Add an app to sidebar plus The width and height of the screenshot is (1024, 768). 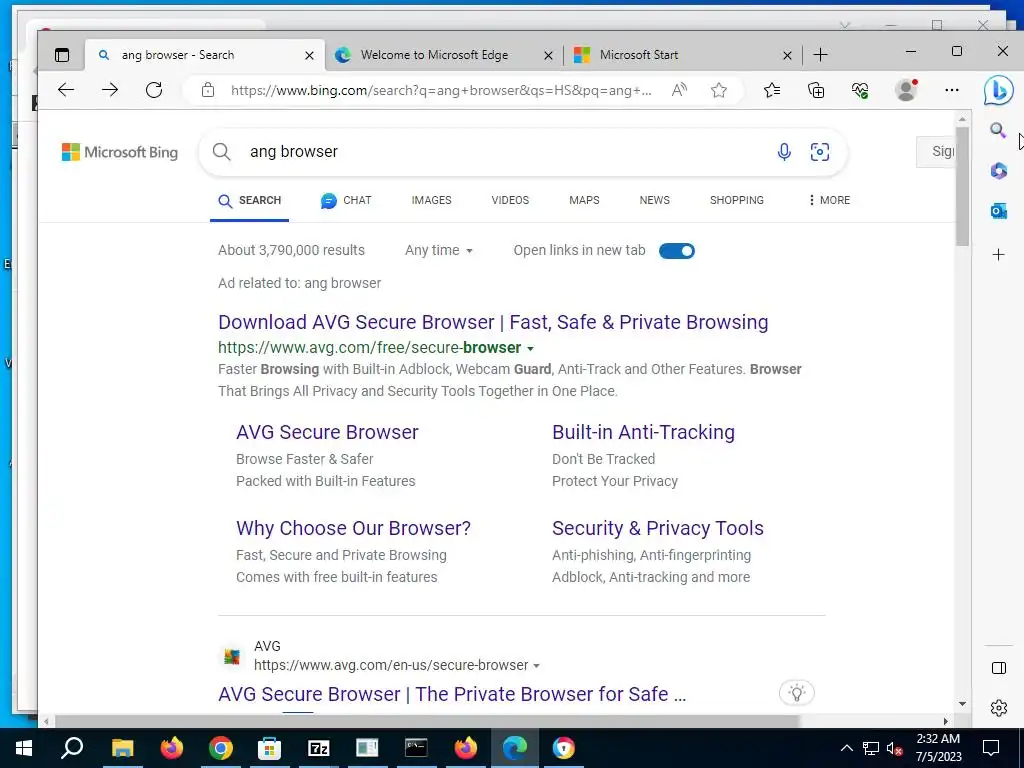click(999, 255)
